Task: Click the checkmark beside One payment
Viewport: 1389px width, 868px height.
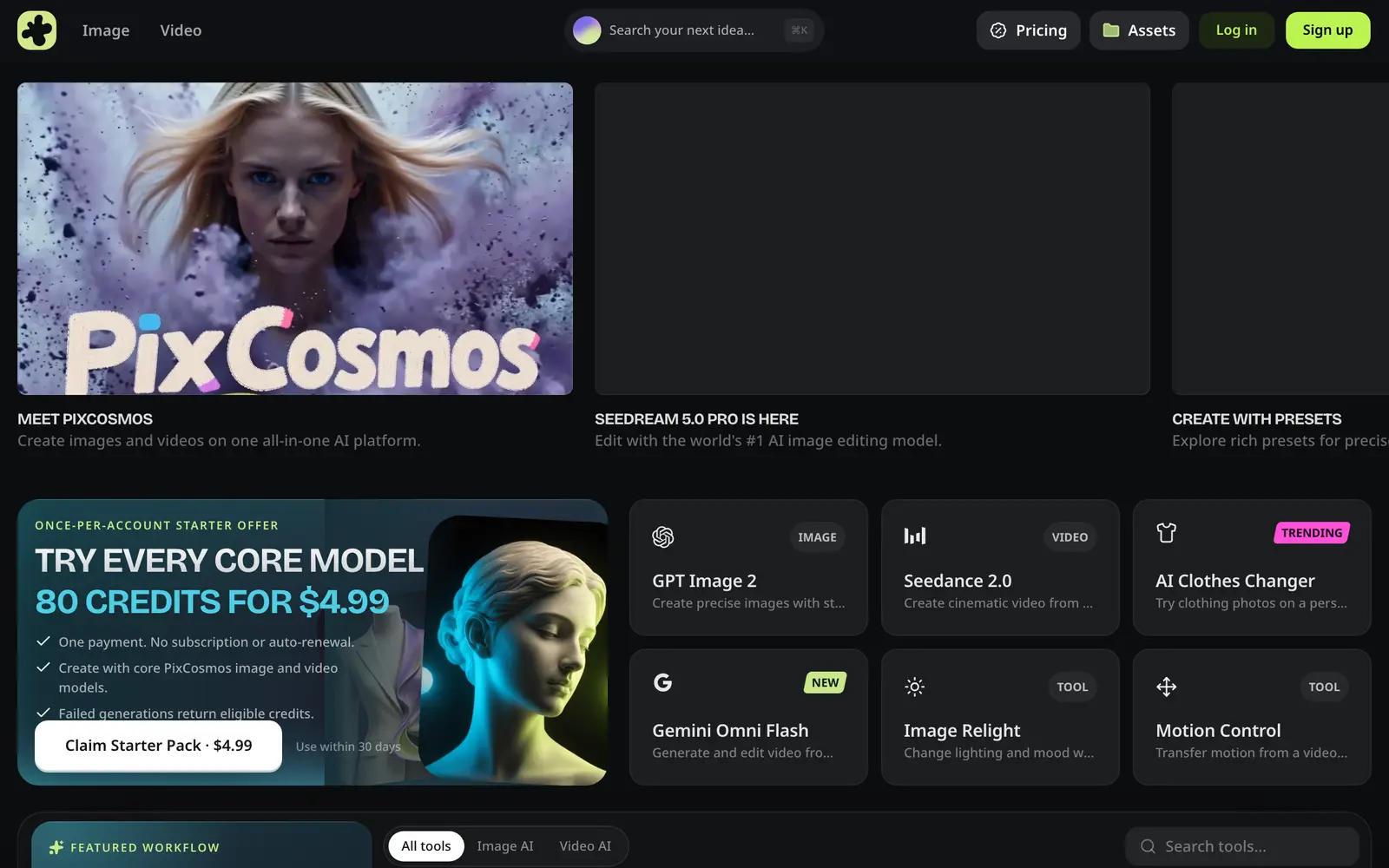Action: pyautogui.click(x=43, y=641)
